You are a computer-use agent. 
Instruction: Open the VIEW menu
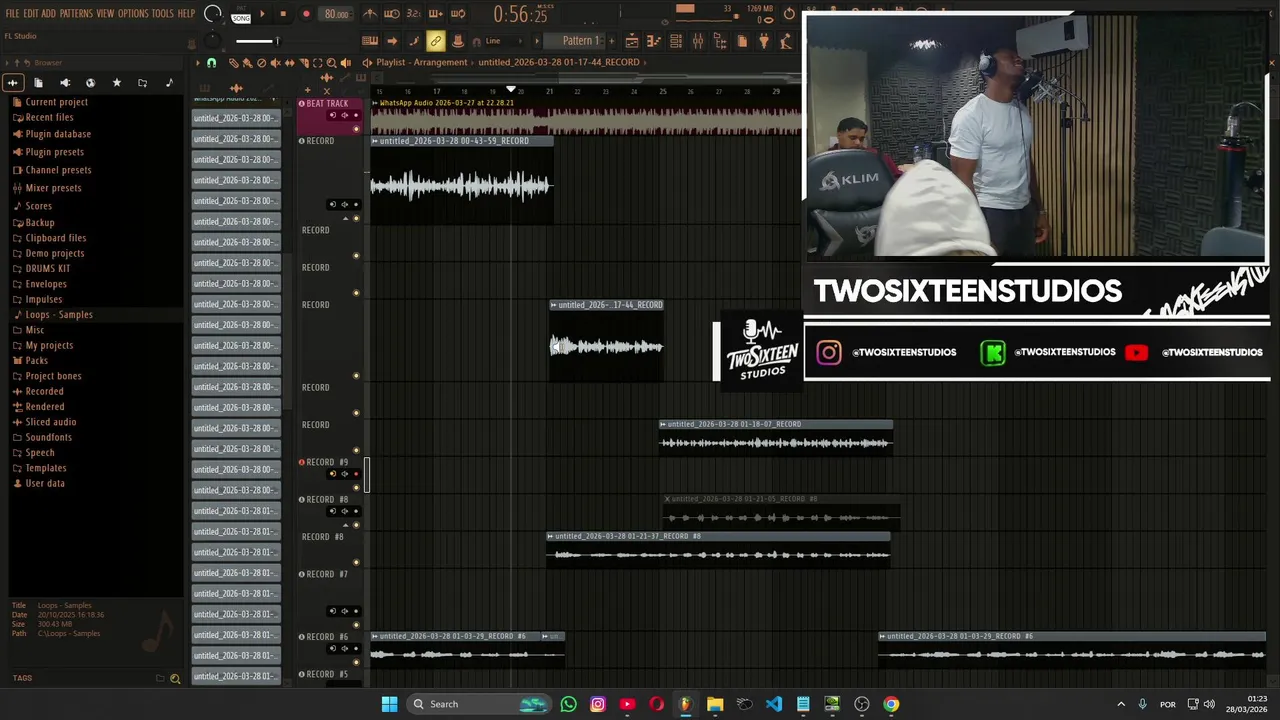pyautogui.click(x=105, y=13)
